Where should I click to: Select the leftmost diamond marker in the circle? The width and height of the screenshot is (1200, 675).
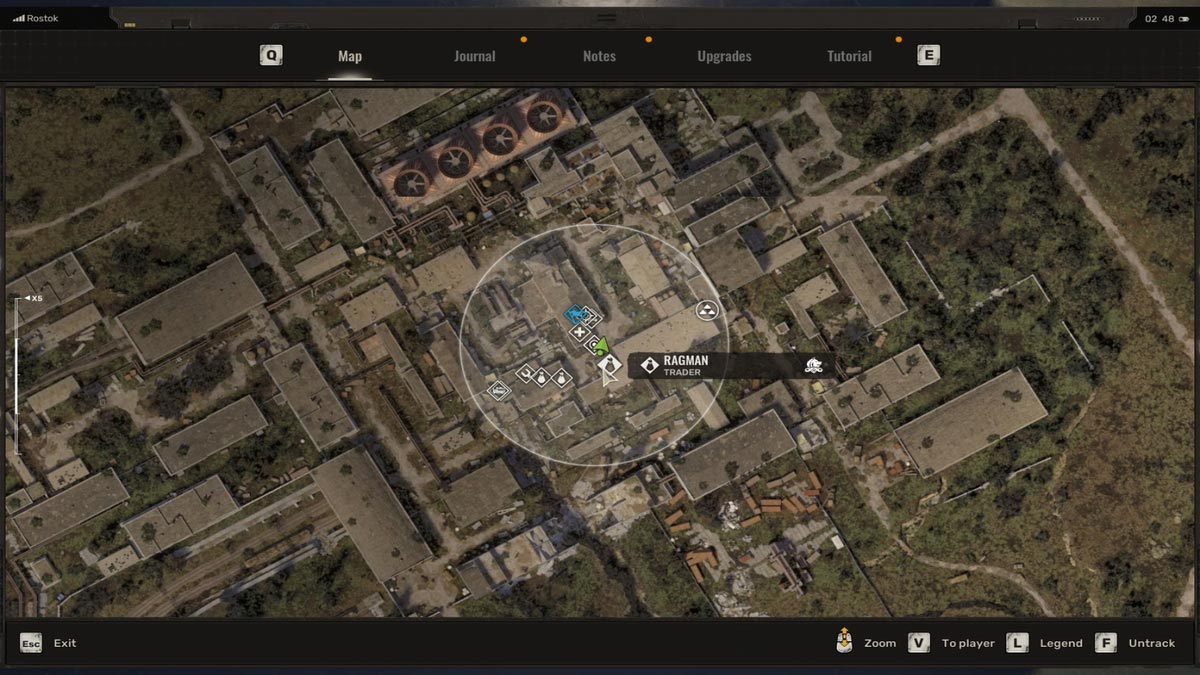496,390
